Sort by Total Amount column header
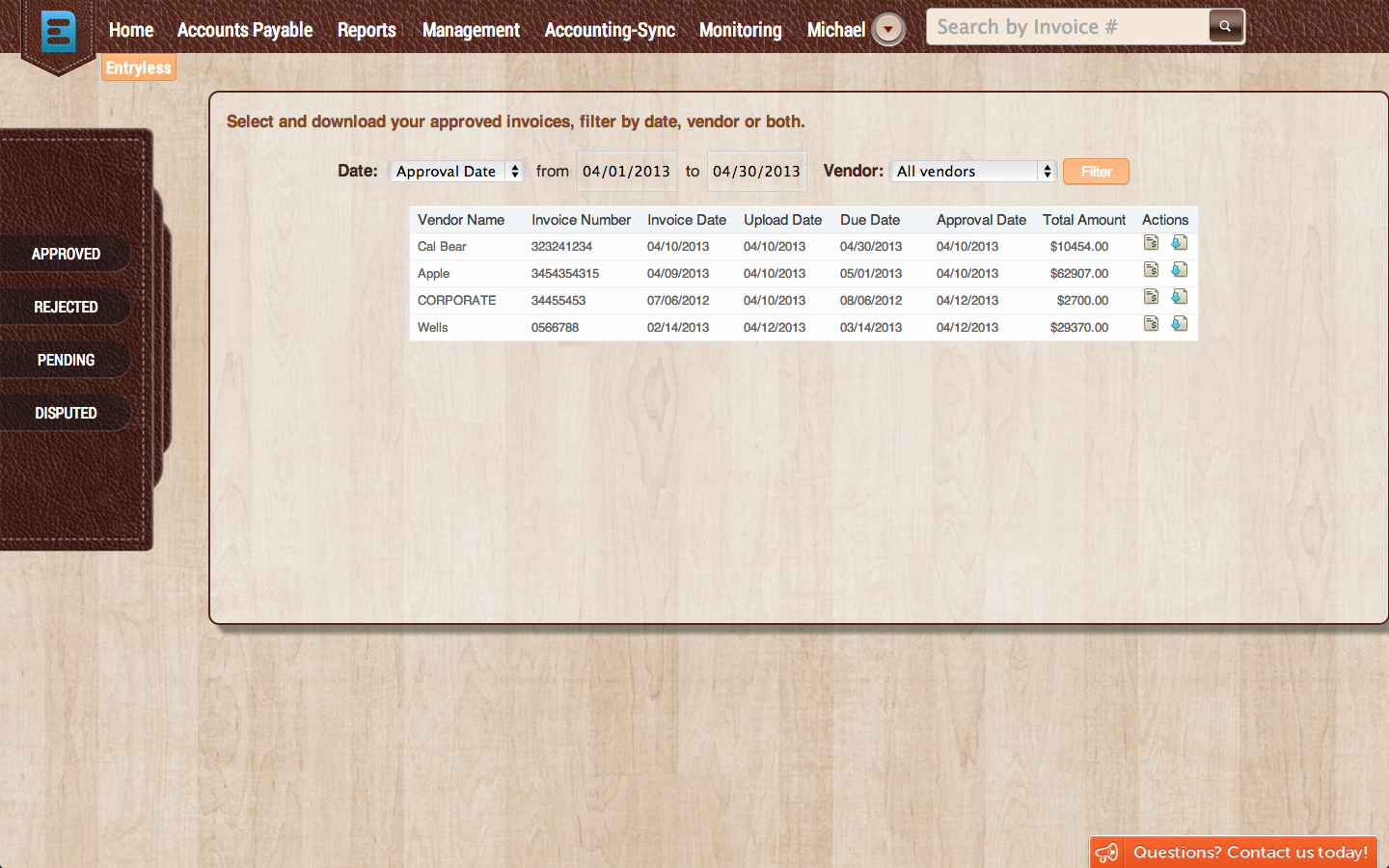1389x868 pixels. pos(1084,220)
